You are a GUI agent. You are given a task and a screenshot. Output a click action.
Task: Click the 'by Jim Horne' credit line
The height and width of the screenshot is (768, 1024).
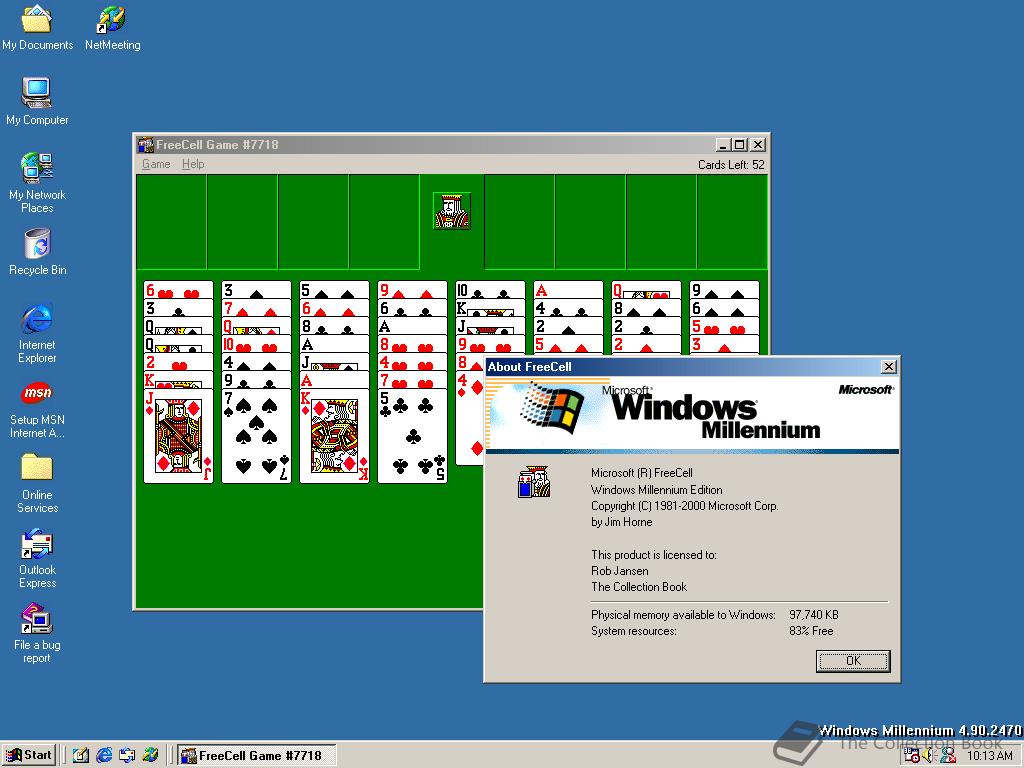pos(622,522)
